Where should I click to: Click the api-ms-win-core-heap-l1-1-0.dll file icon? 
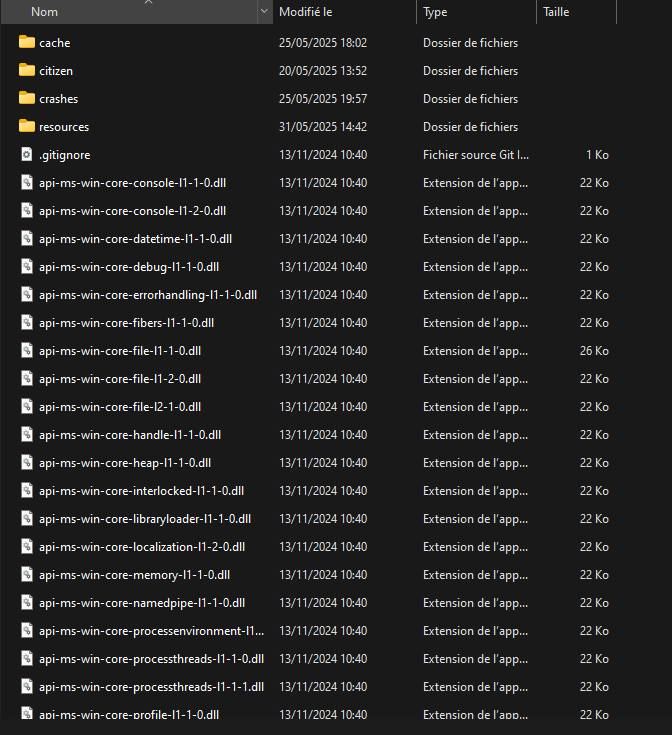[x=27, y=463]
